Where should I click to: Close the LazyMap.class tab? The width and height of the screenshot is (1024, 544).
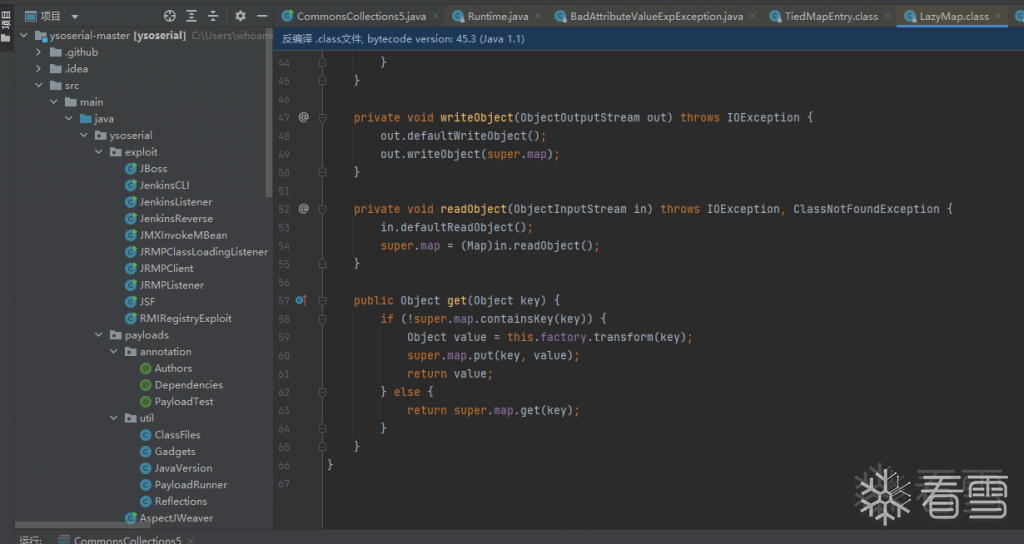(x=999, y=16)
